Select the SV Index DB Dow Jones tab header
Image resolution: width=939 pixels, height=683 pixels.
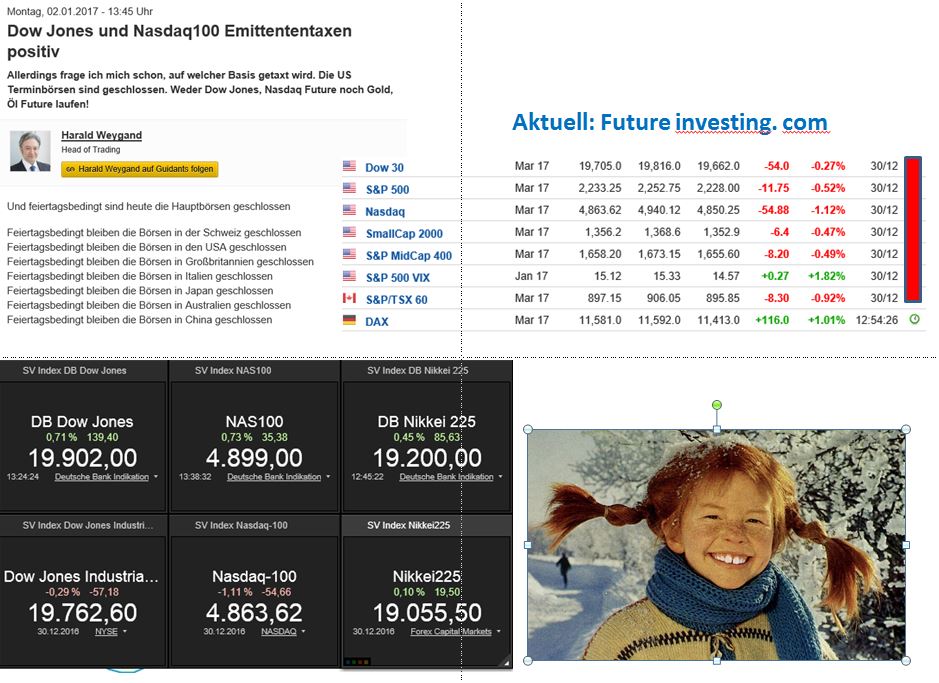[75, 370]
